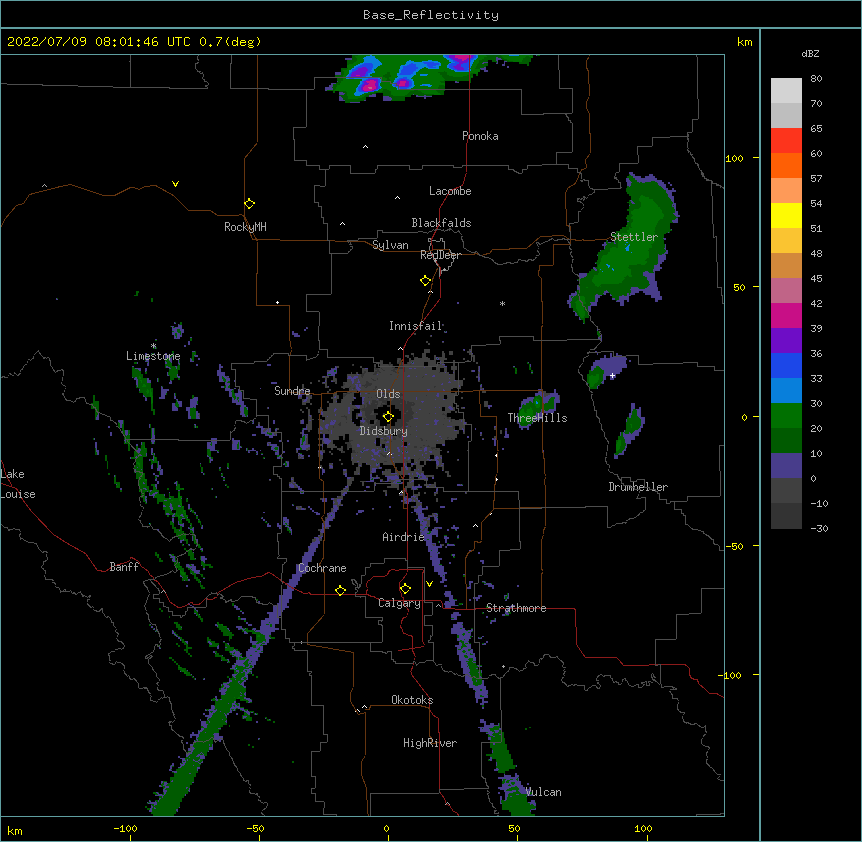Viewport: 862px width, 842px height.
Task: Click the asterisk marker east of Innisfail
Action: point(502,303)
